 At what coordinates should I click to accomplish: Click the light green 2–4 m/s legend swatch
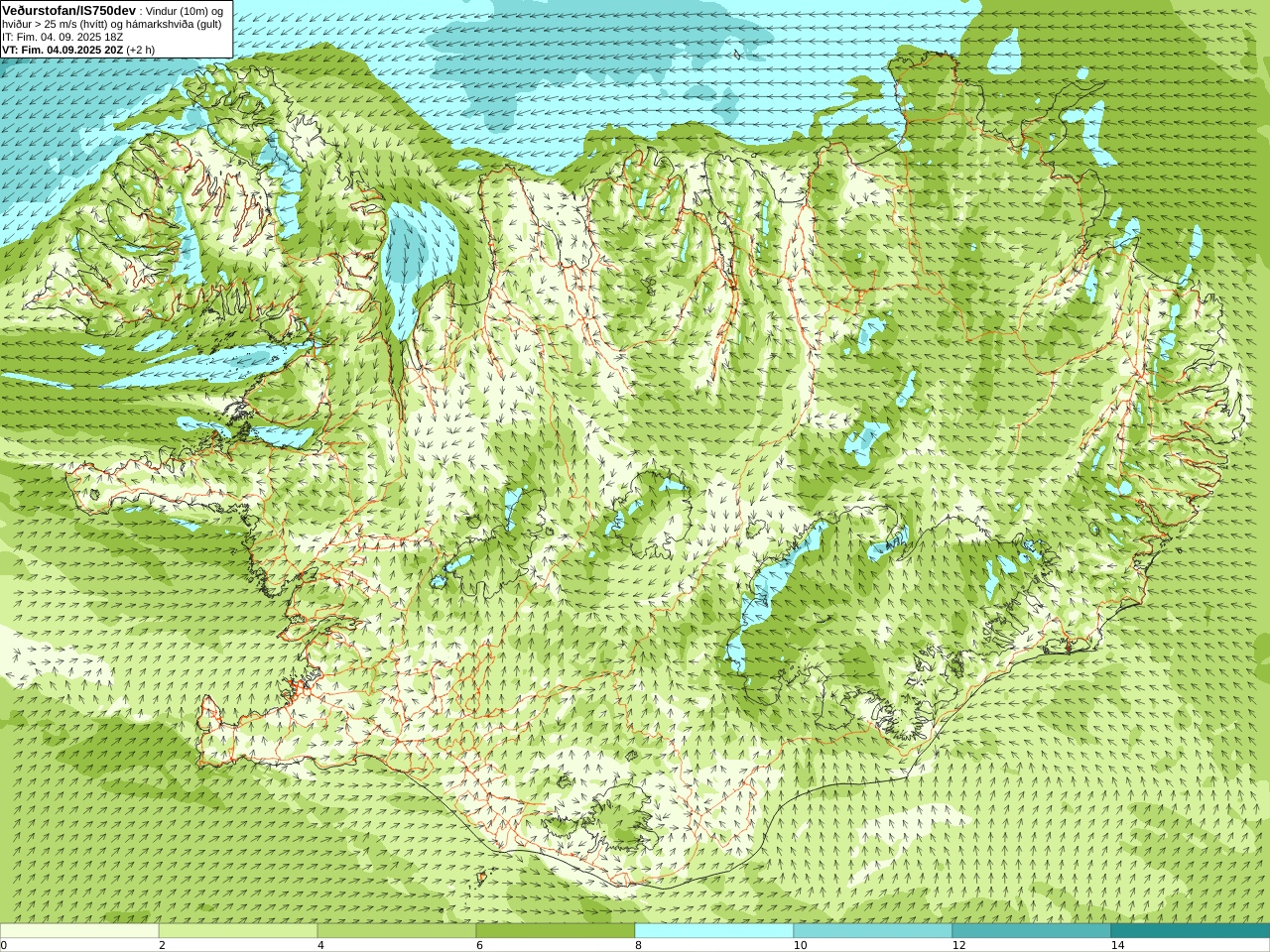click(x=238, y=931)
